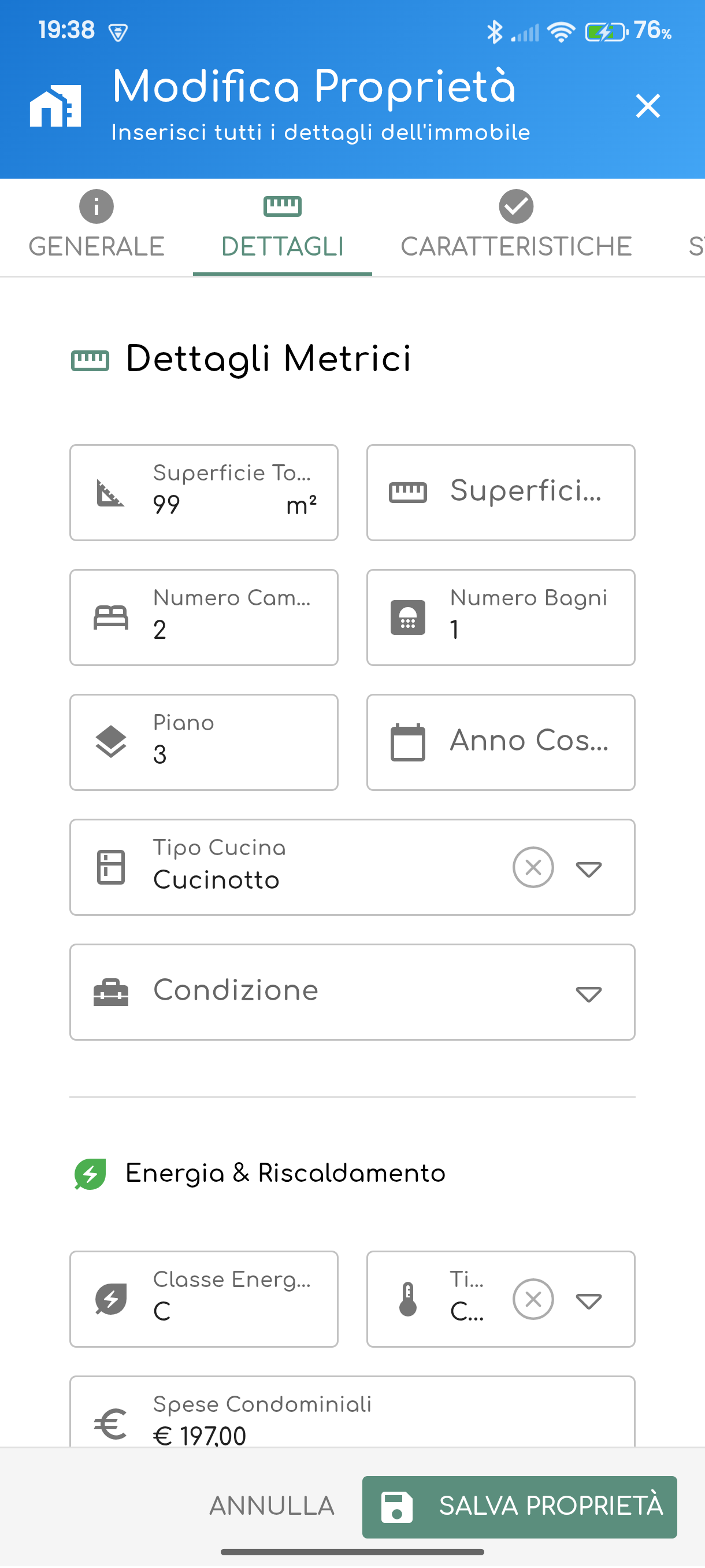Tap the euro icon in Spese Condominiali
Screen dimensions: 705x1568
click(x=111, y=1423)
